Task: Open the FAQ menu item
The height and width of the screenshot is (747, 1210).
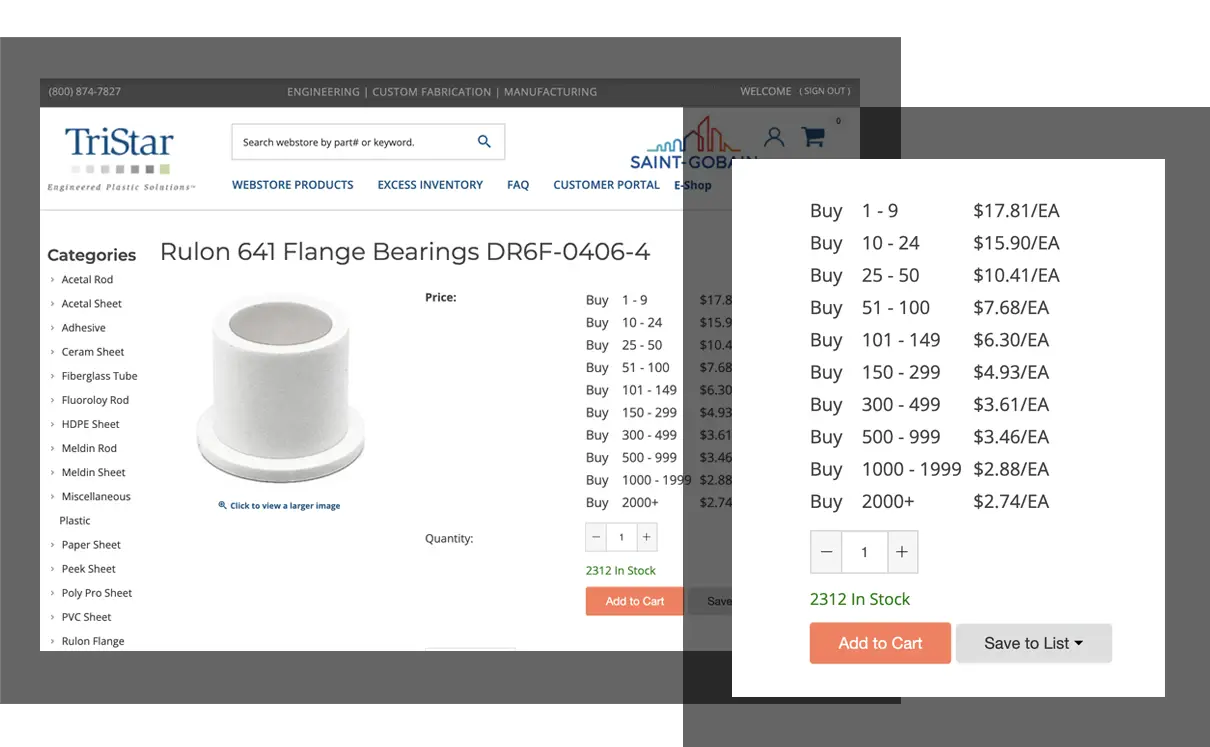Action: tap(518, 185)
